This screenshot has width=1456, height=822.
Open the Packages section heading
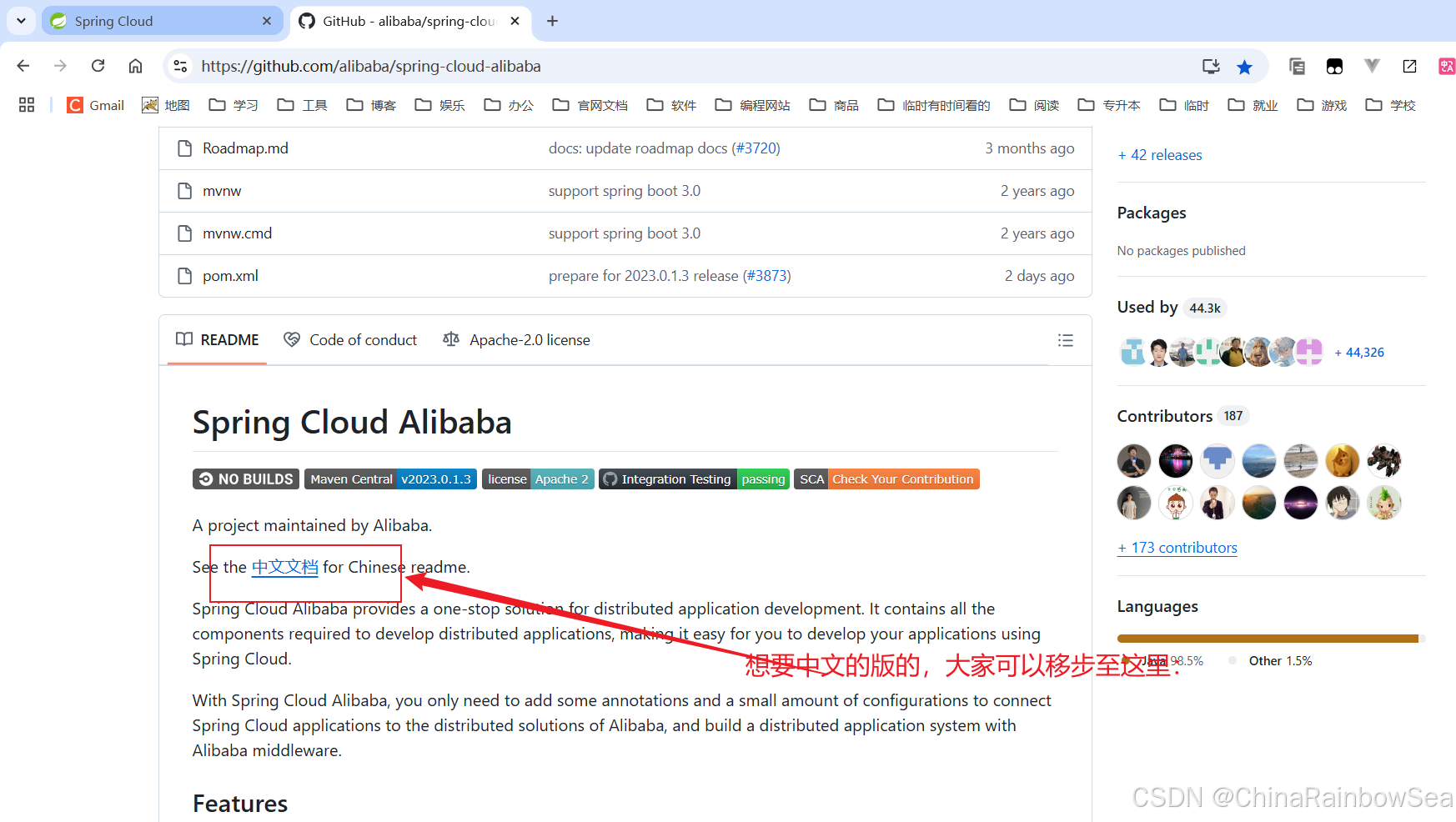pos(1152,213)
